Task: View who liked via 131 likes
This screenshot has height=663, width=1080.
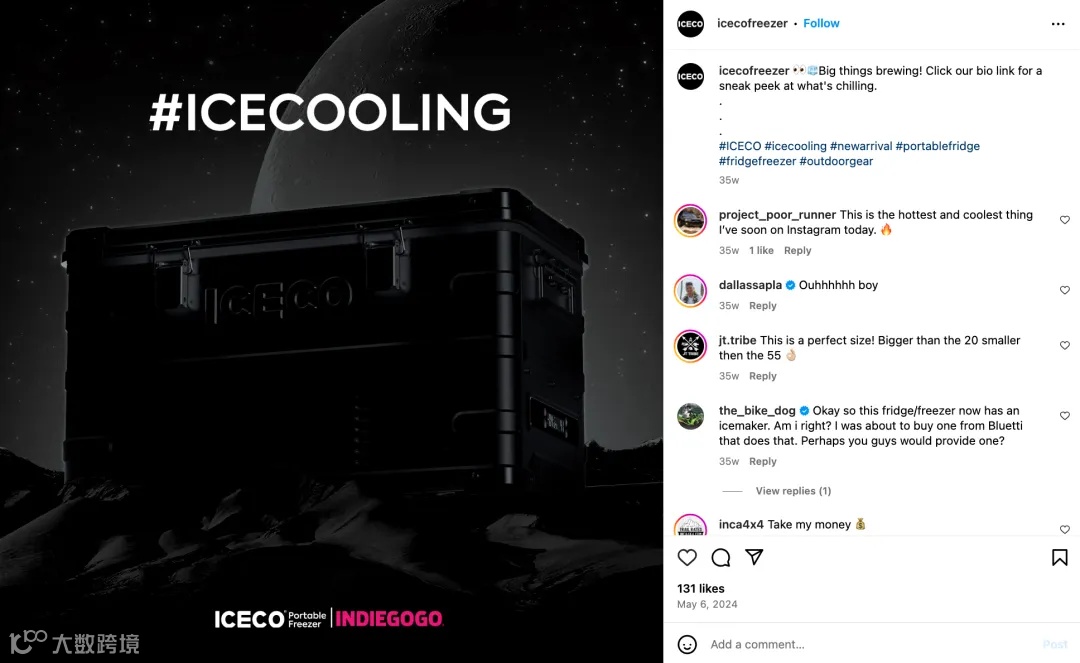Action: 700,589
